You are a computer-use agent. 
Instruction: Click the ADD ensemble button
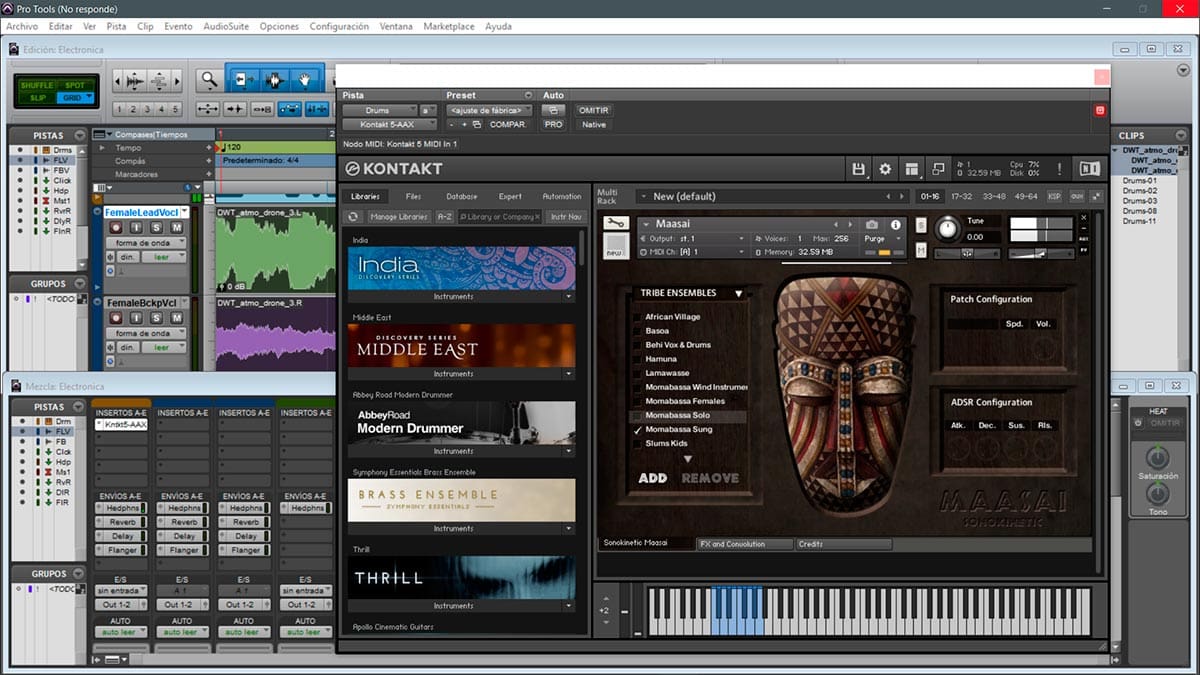(x=653, y=478)
